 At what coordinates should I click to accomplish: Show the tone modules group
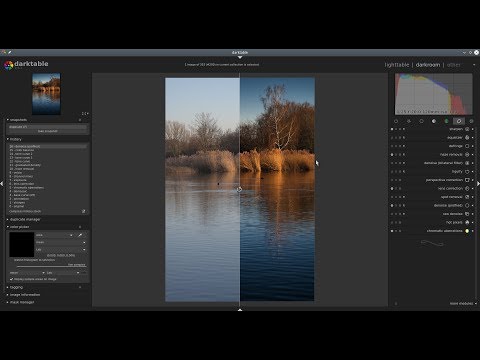coord(434,121)
